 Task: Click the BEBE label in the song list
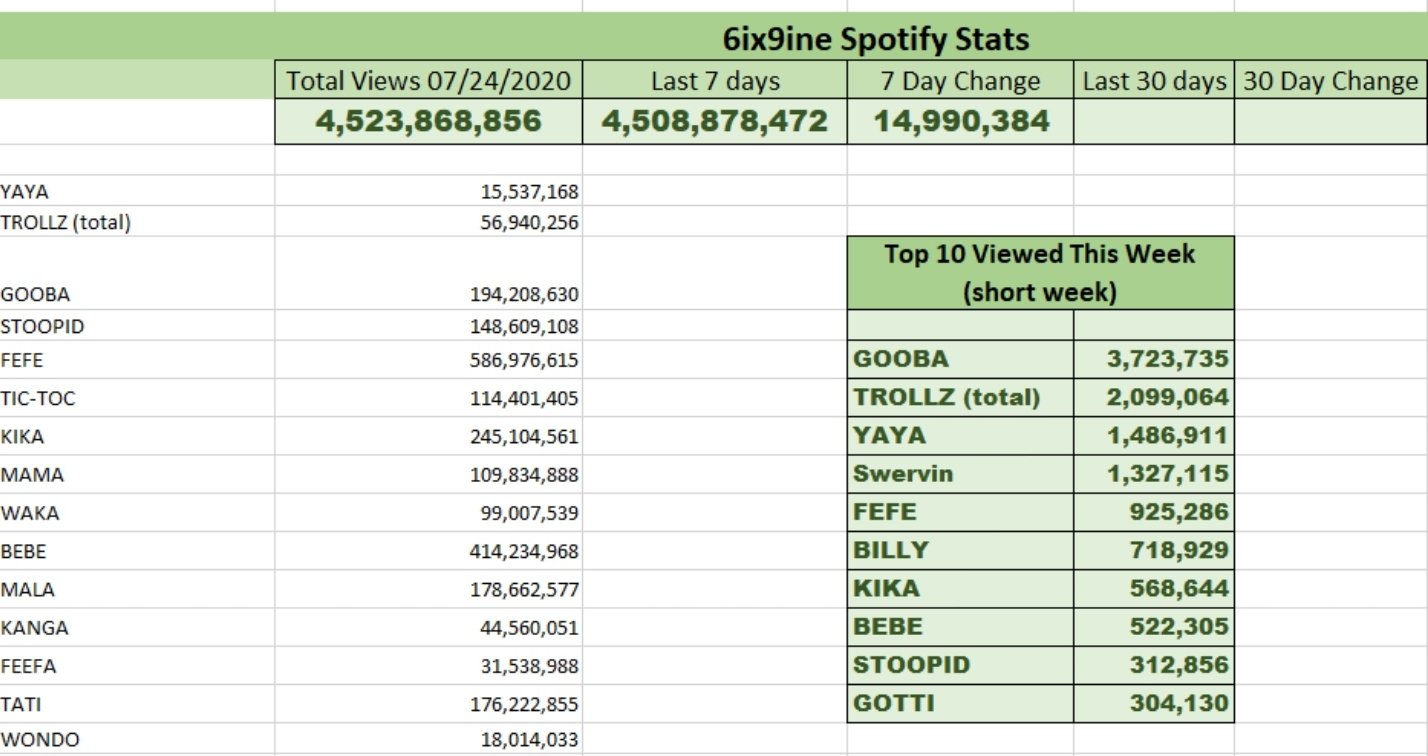point(24,551)
